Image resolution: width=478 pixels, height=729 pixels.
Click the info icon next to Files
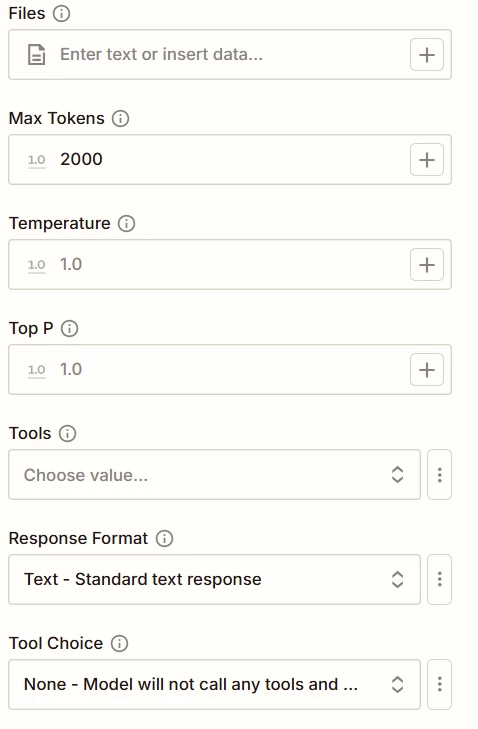point(61,13)
